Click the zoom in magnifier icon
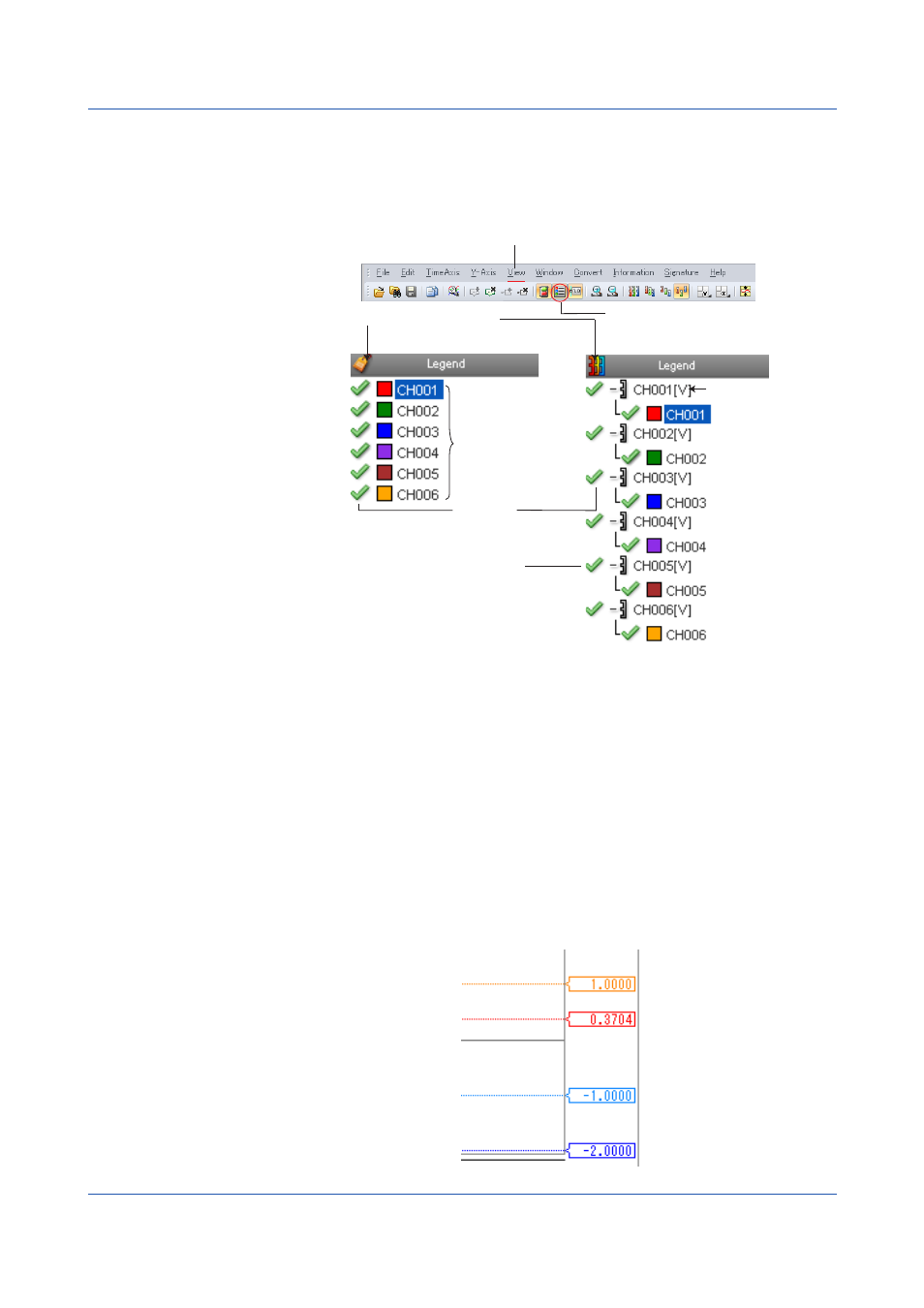The width and height of the screenshot is (924, 1308). 597,292
